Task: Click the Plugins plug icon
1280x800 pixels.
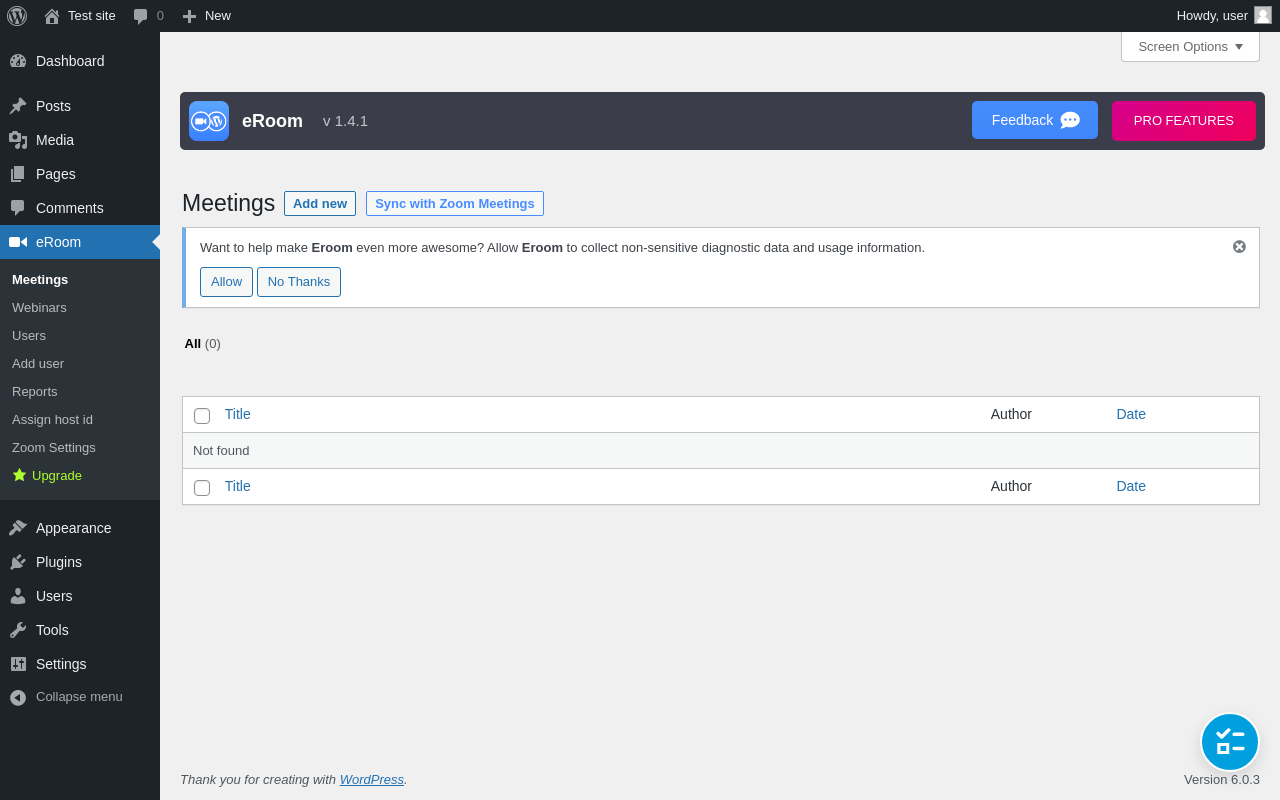Action: 18,562
